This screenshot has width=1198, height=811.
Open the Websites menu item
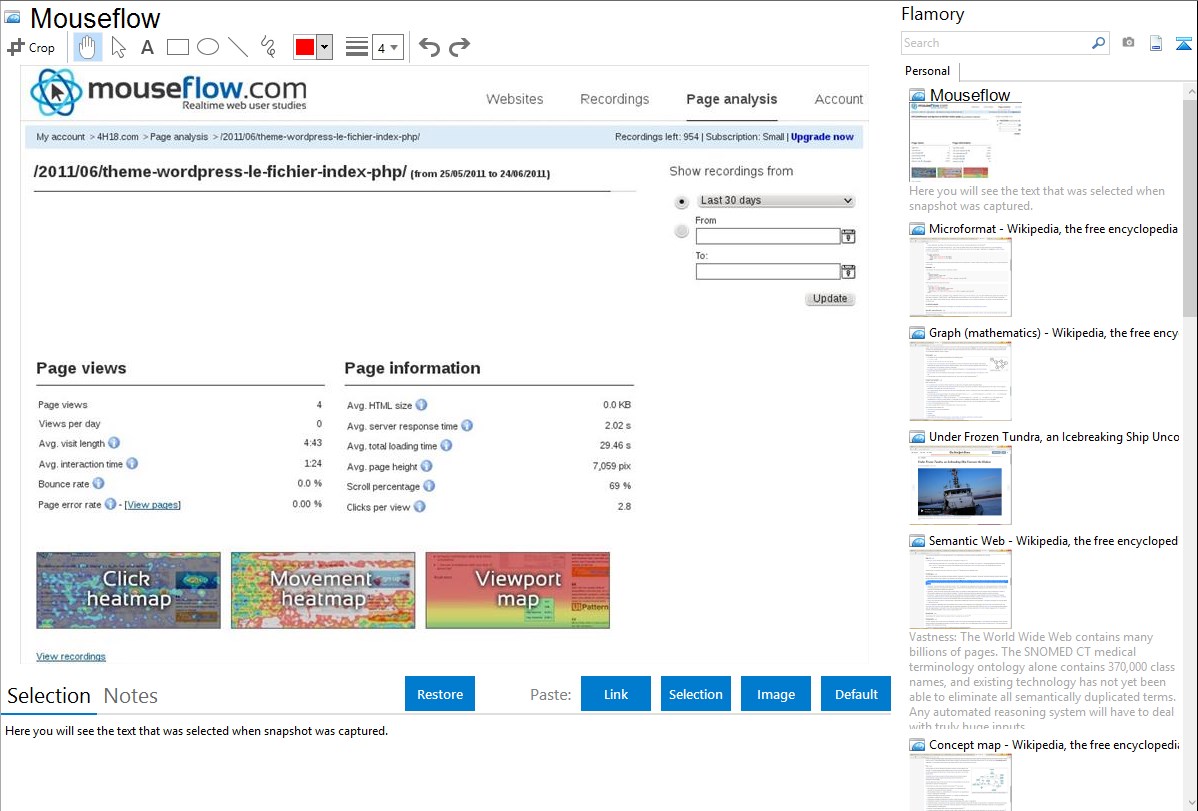point(514,99)
